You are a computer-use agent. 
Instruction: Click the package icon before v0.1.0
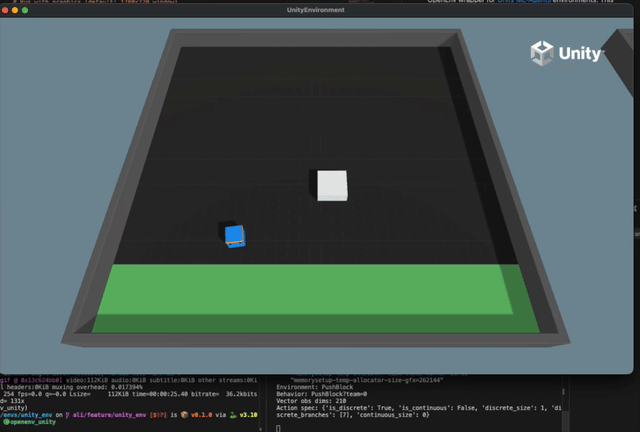184,415
